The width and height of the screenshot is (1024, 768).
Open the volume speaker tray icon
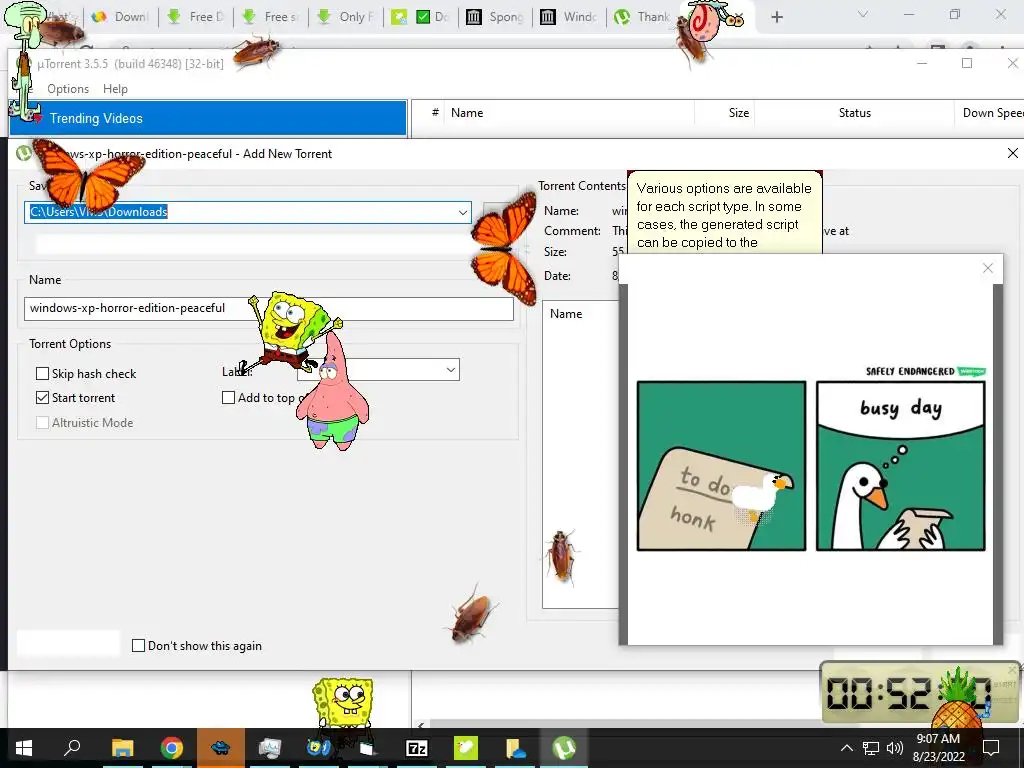click(x=894, y=748)
